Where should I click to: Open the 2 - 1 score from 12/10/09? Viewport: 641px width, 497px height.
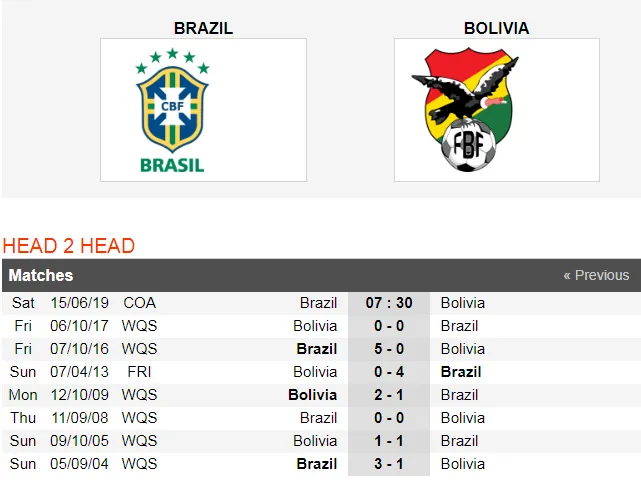coord(388,395)
